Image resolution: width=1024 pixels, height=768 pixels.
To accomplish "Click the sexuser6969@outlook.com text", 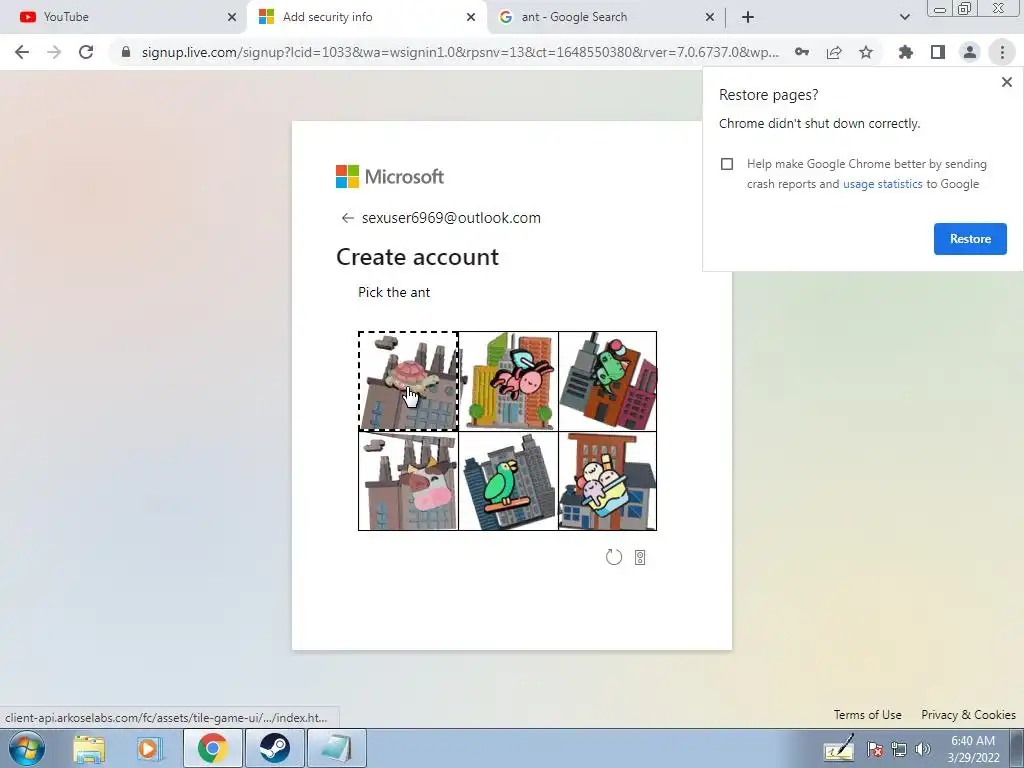I will click(451, 218).
